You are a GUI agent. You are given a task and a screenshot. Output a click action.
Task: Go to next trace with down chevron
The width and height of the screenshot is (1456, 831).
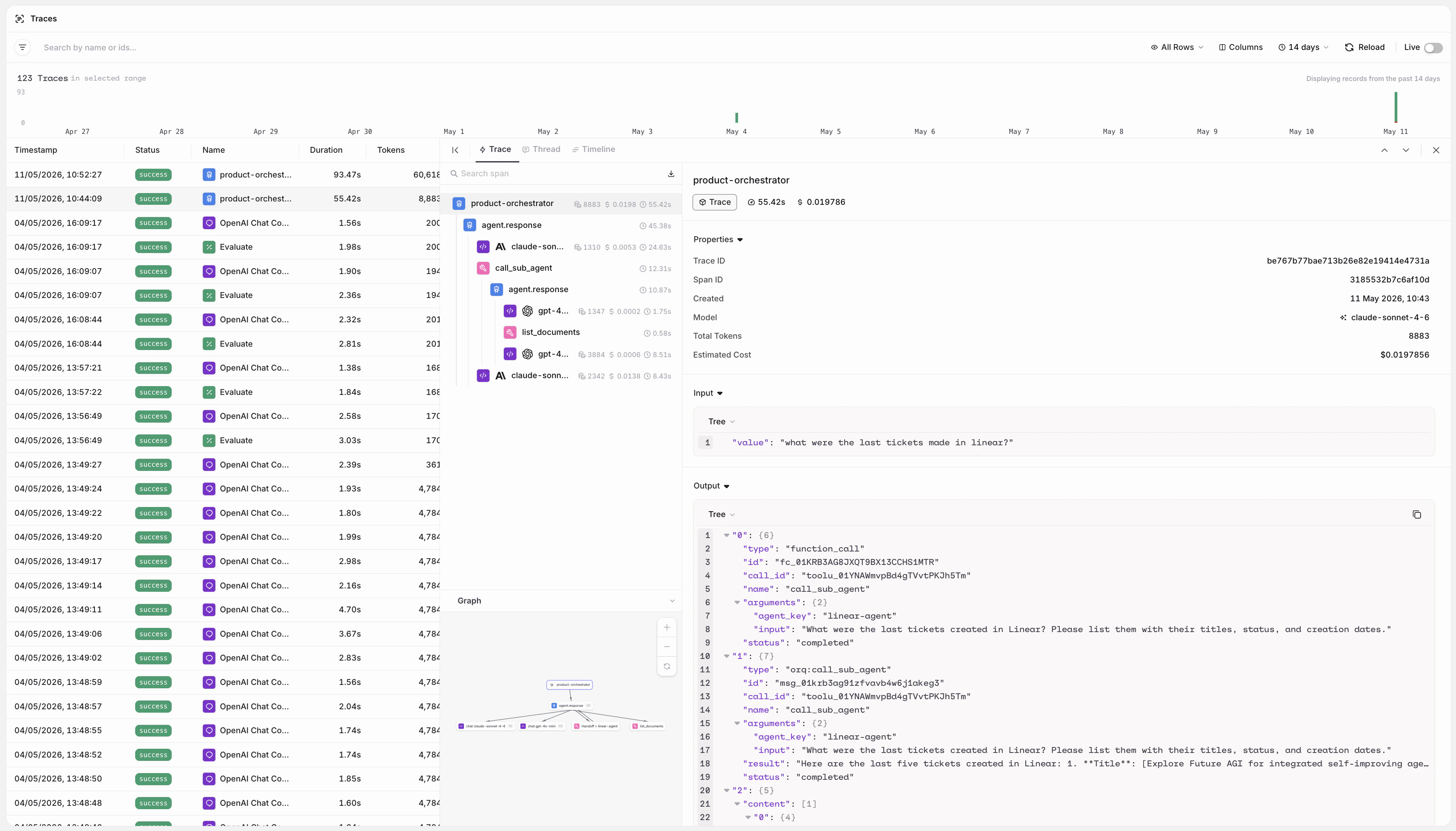(1406, 150)
